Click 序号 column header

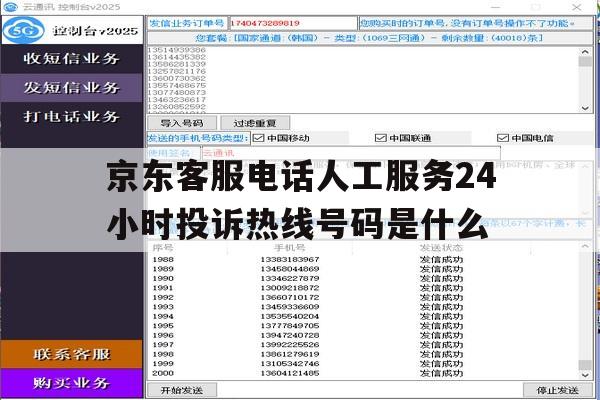163,248
